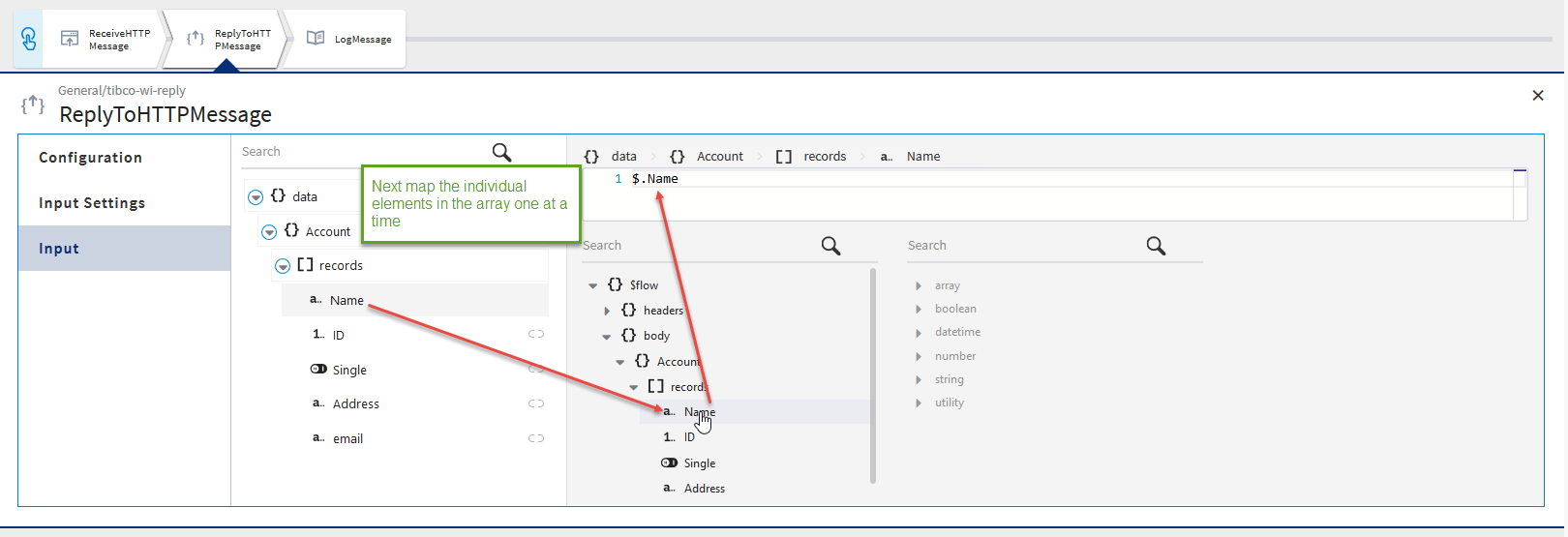Image resolution: width=1568 pixels, height=537 pixels.
Task: Click link icon on email row
Action: pos(536,438)
